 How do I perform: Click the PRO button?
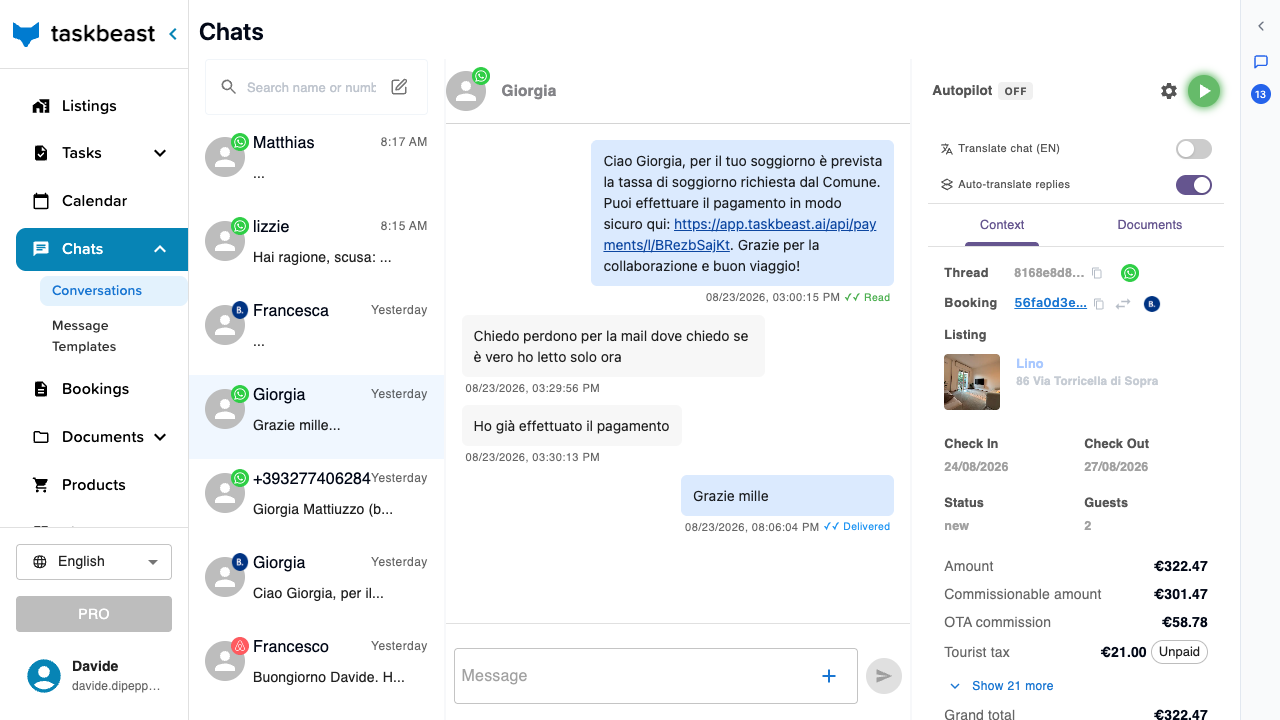(x=94, y=614)
